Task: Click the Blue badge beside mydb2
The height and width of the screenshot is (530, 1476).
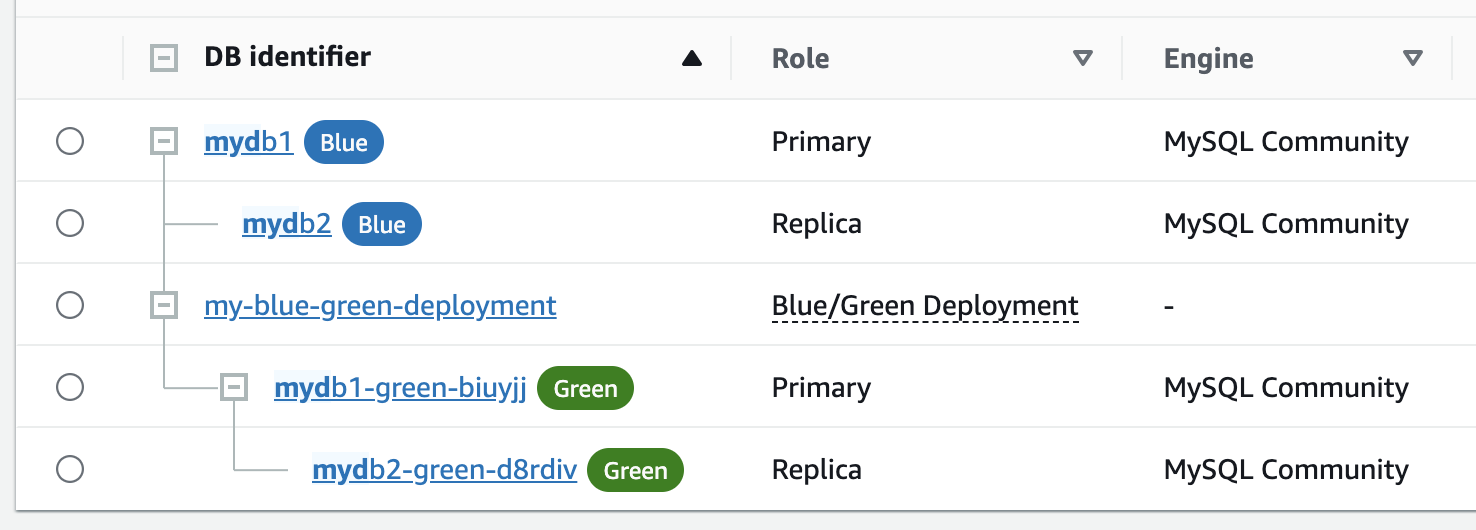Action: (381, 225)
